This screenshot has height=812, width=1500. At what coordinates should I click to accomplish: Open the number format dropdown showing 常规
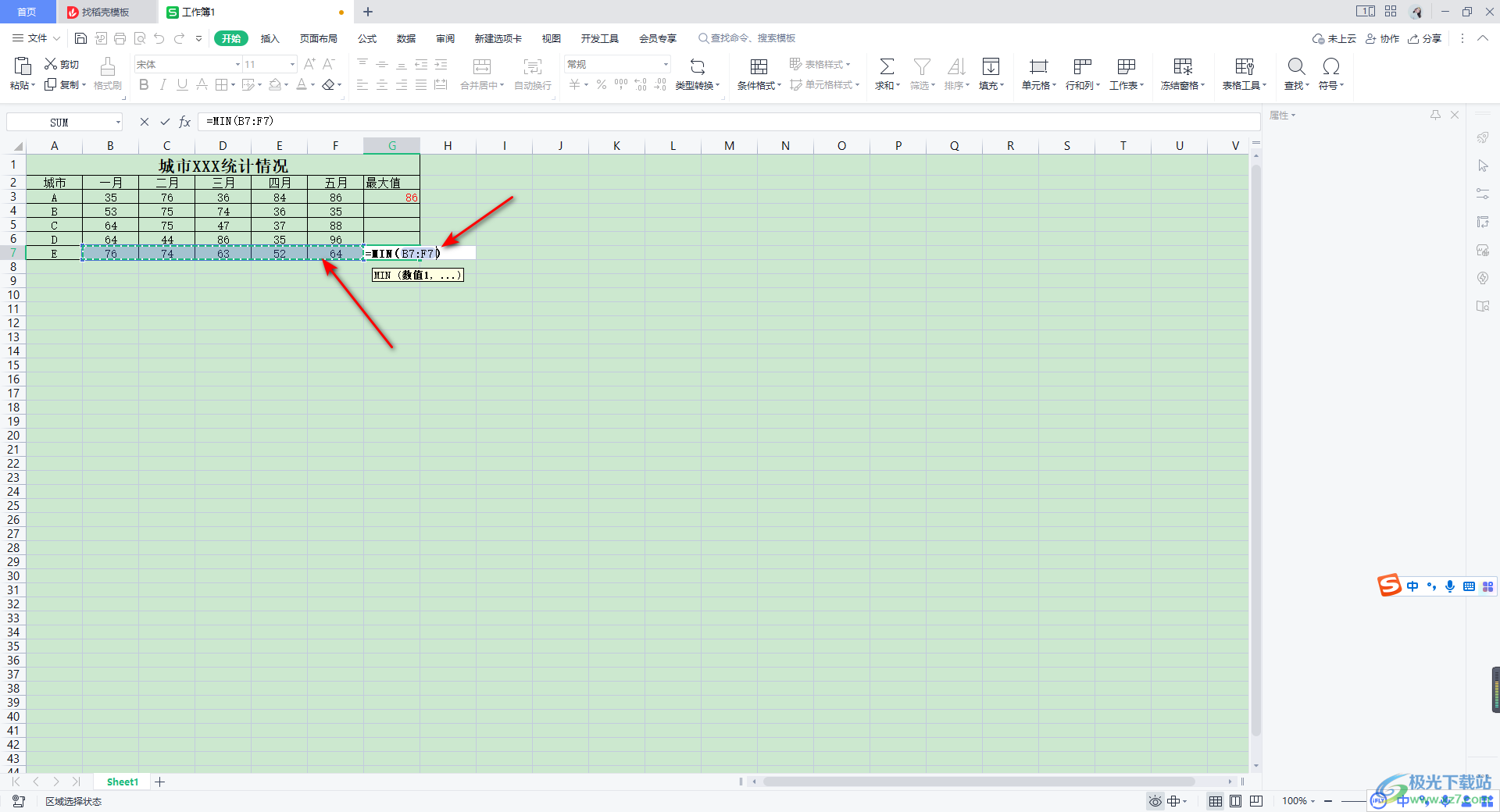pyautogui.click(x=666, y=64)
